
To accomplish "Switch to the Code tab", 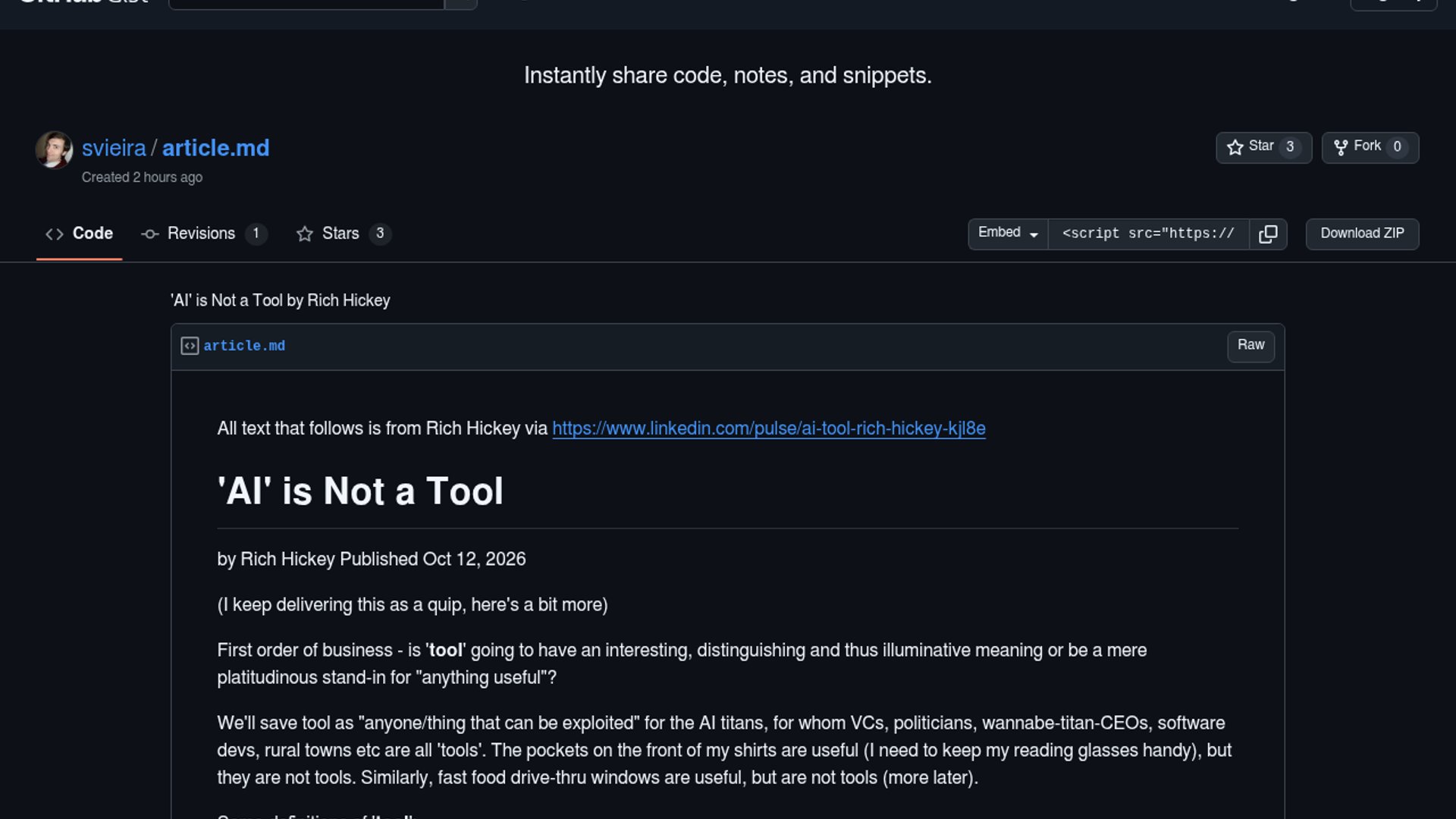I will (79, 234).
